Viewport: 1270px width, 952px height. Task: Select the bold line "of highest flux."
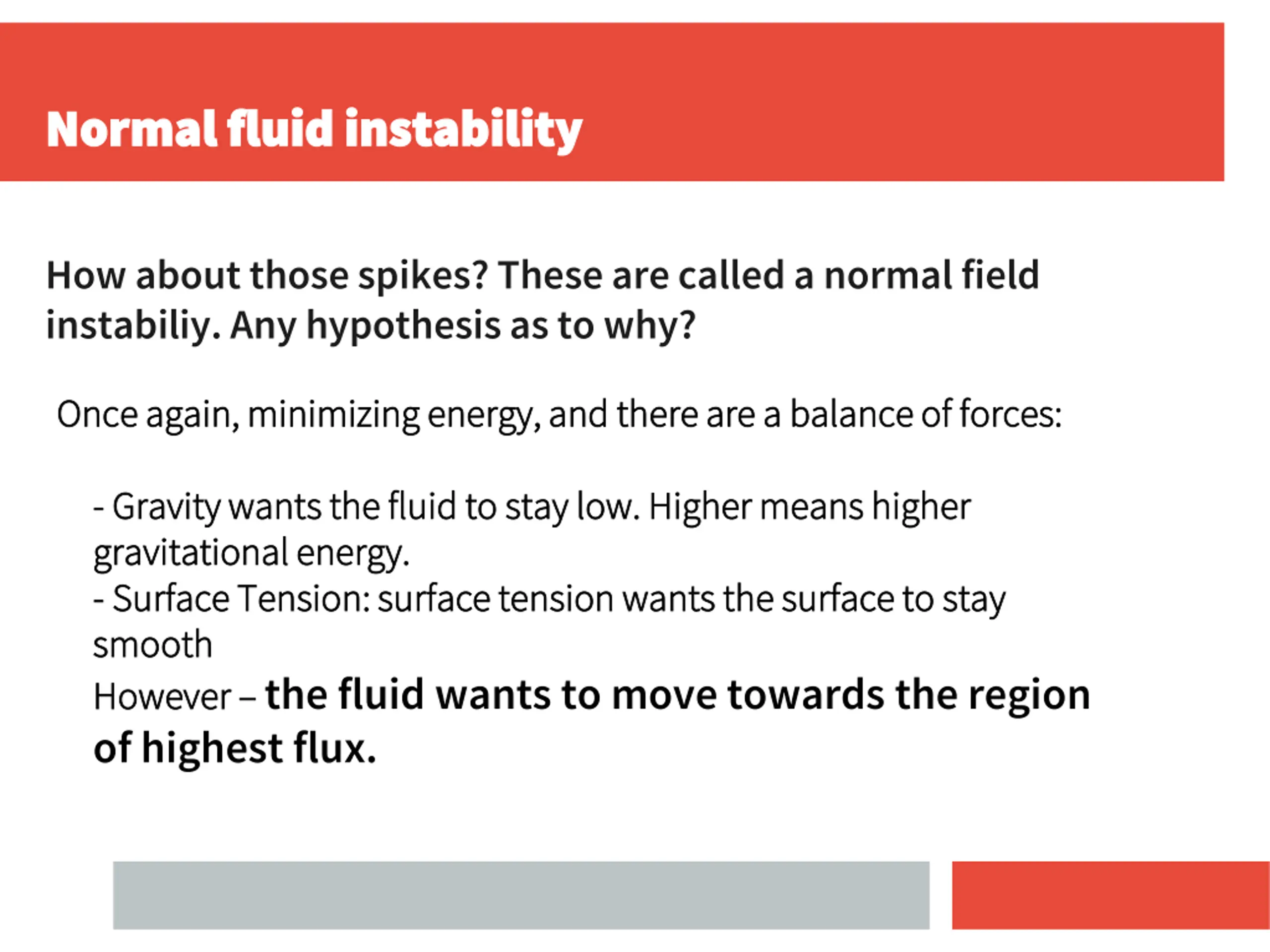[234, 748]
